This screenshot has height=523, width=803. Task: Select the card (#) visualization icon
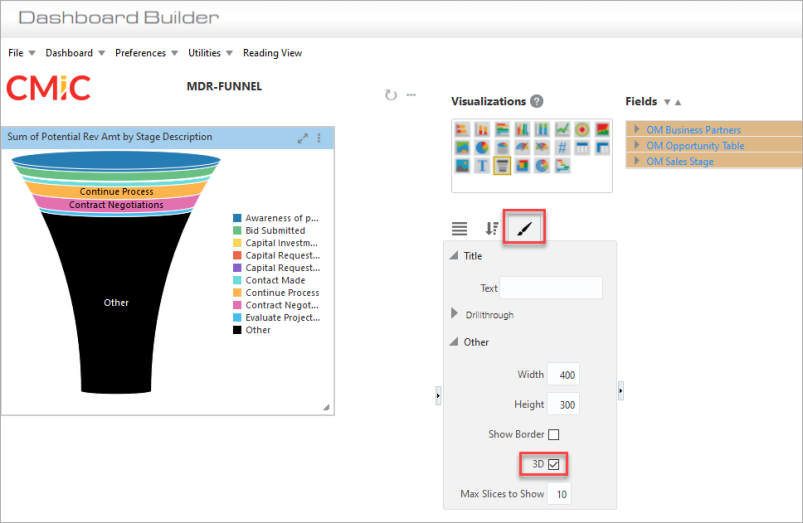563,148
